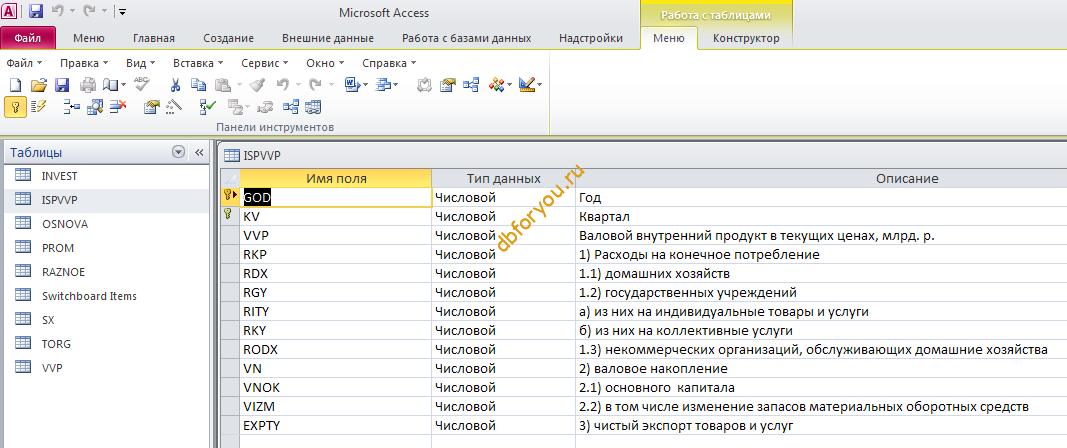Click the colorful New Object icon
Viewport: 1067px width, 448px height.
tap(496, 85)
